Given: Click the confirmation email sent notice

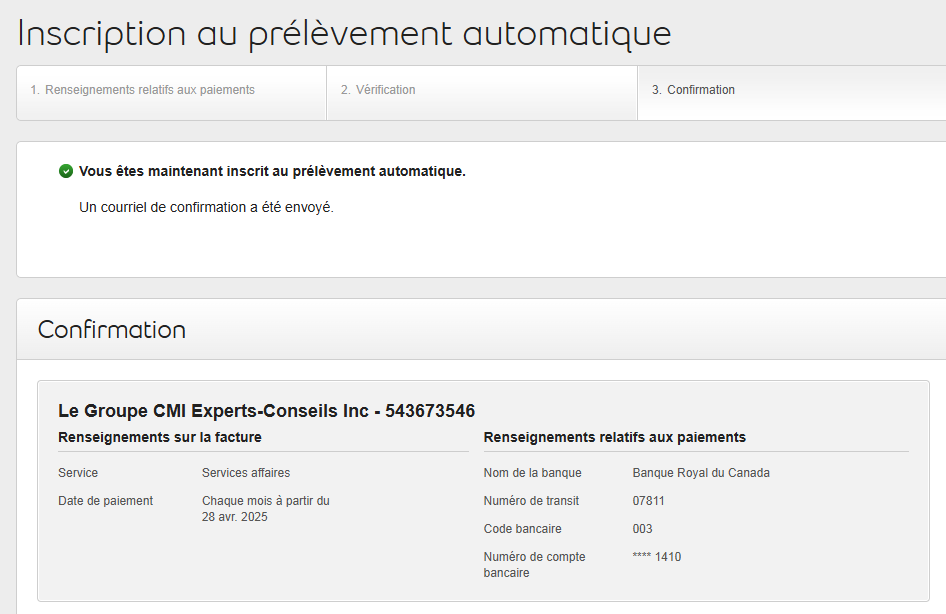Looking at the screenshot, I should (206, 208).
